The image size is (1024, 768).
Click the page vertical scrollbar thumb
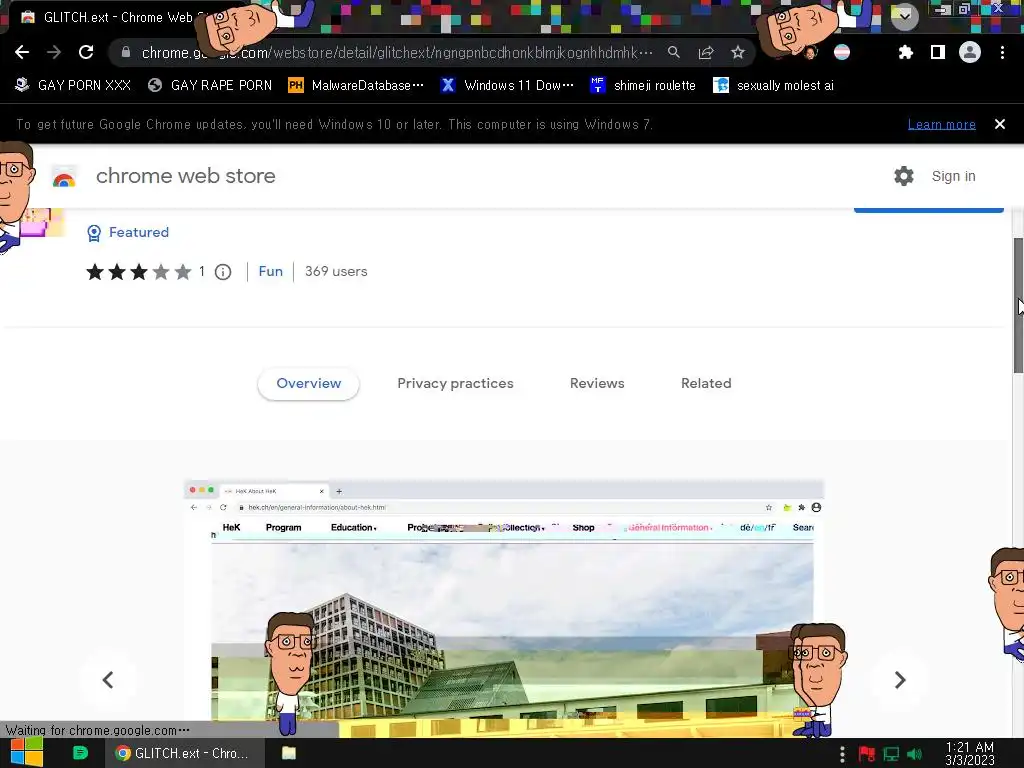pyautogui.click(x=1017, y=306)
